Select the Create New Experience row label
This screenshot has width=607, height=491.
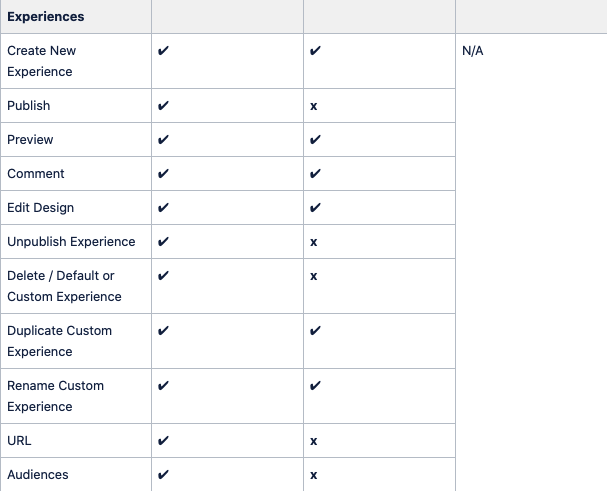coord(41,61)
